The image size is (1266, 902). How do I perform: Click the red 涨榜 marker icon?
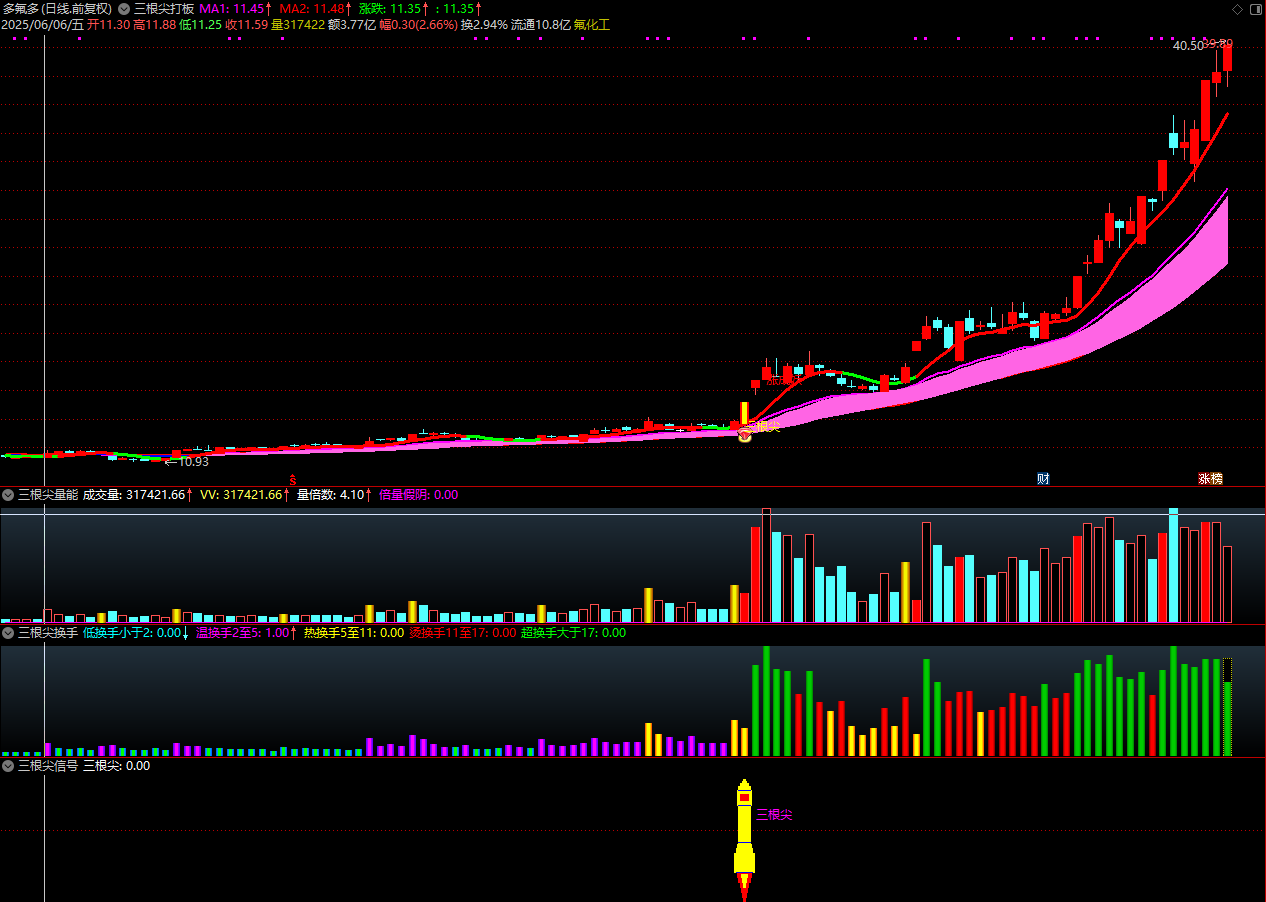pyautogui.click(x=1210, y=479)
